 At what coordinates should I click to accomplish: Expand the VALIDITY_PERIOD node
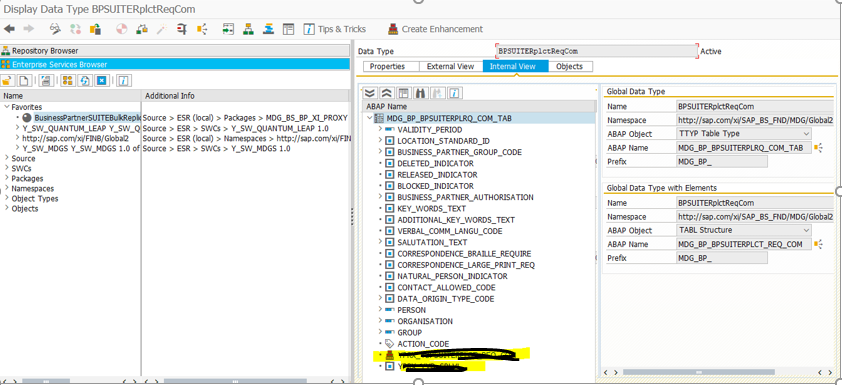coord(380,129)
